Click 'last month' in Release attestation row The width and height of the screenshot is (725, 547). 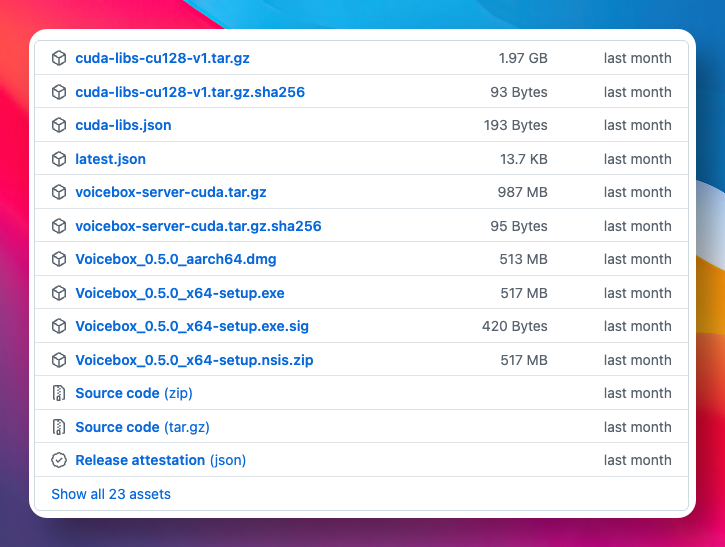click(x=638, y=460)
